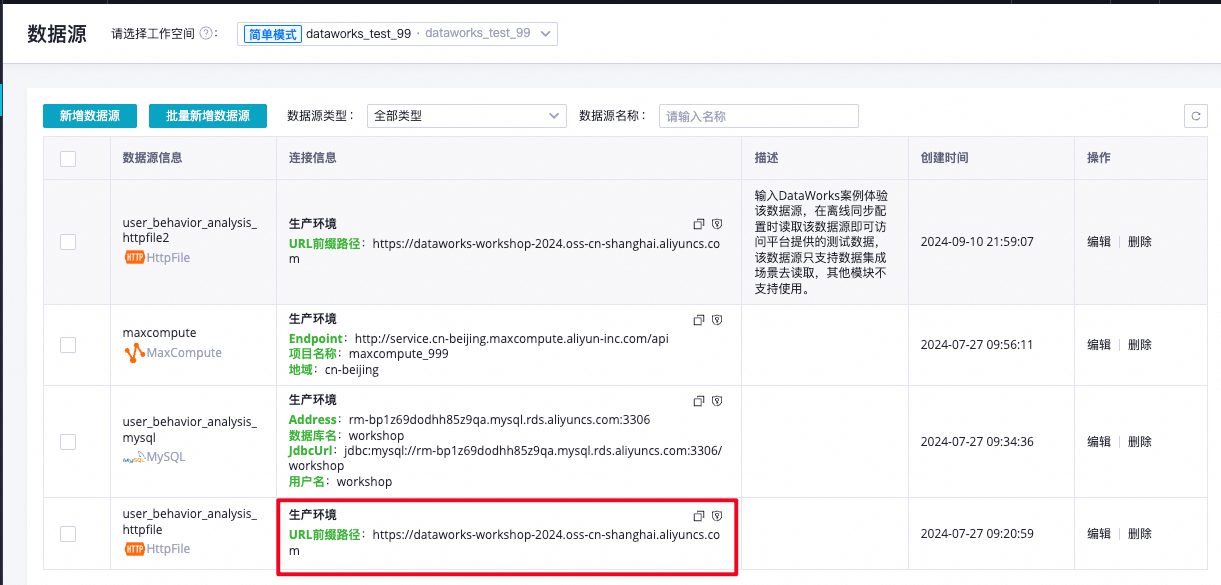Click HttpFile icon under user_behavior_analysis_httpfile2
Image resolution: width=1221 pixels, height=585 pixels.
click(135, 258)
